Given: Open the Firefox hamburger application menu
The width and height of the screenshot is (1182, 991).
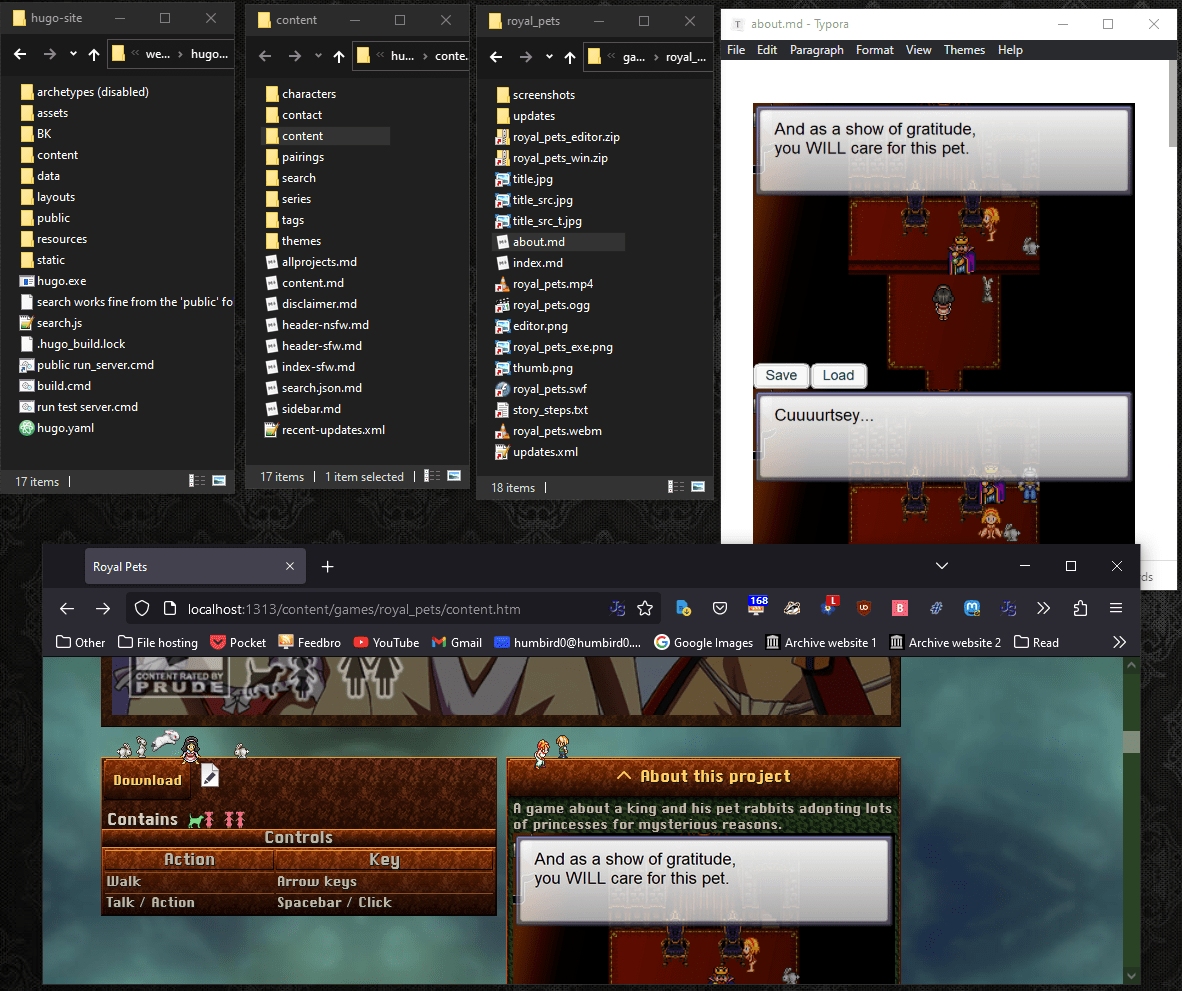Looking at the screenshot, I should click(x=1116, y=608).
